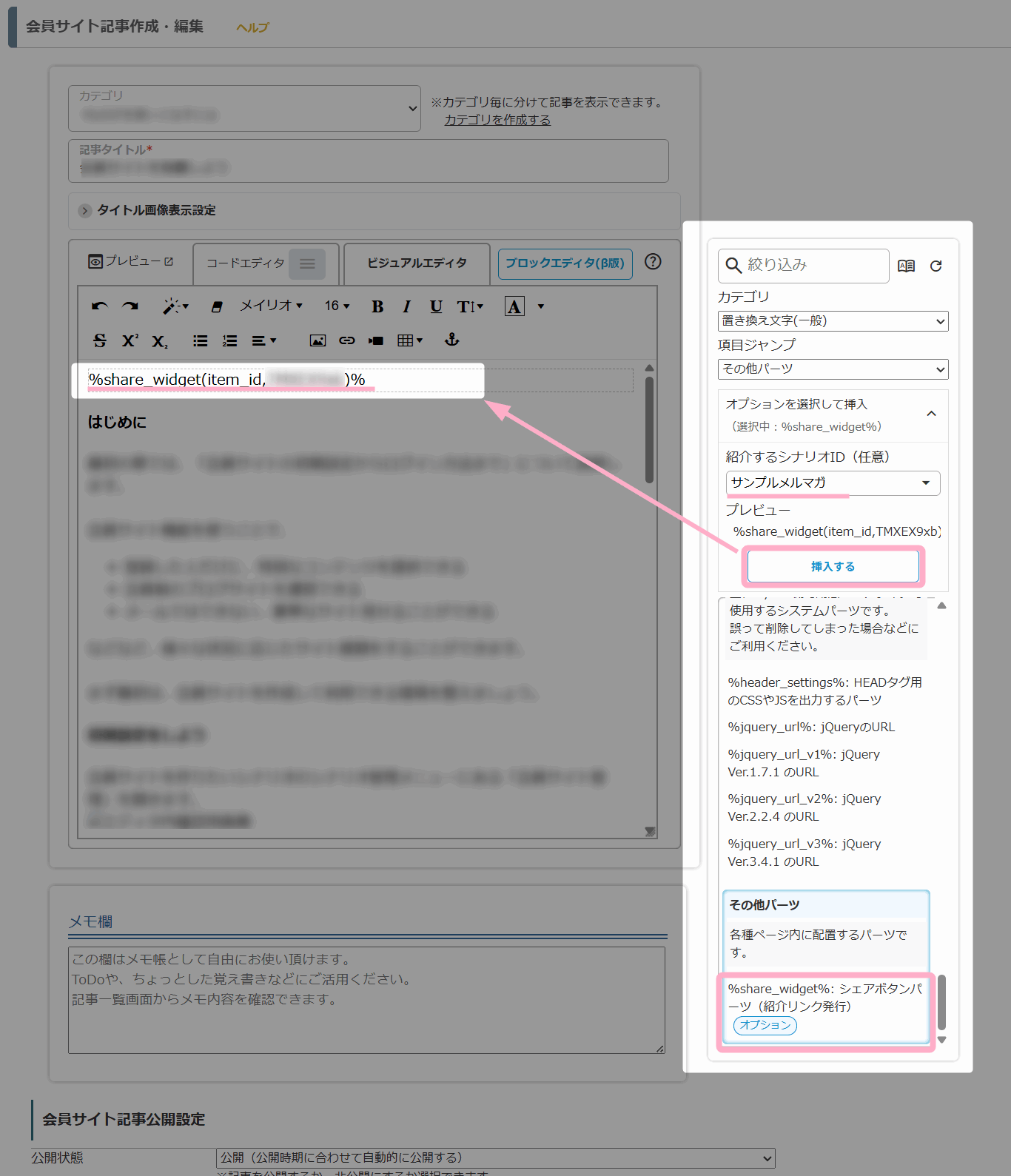Open the メイリオ font family dropdown
This screenshot has width=1011, height=1176.
(x=271, y=306)
